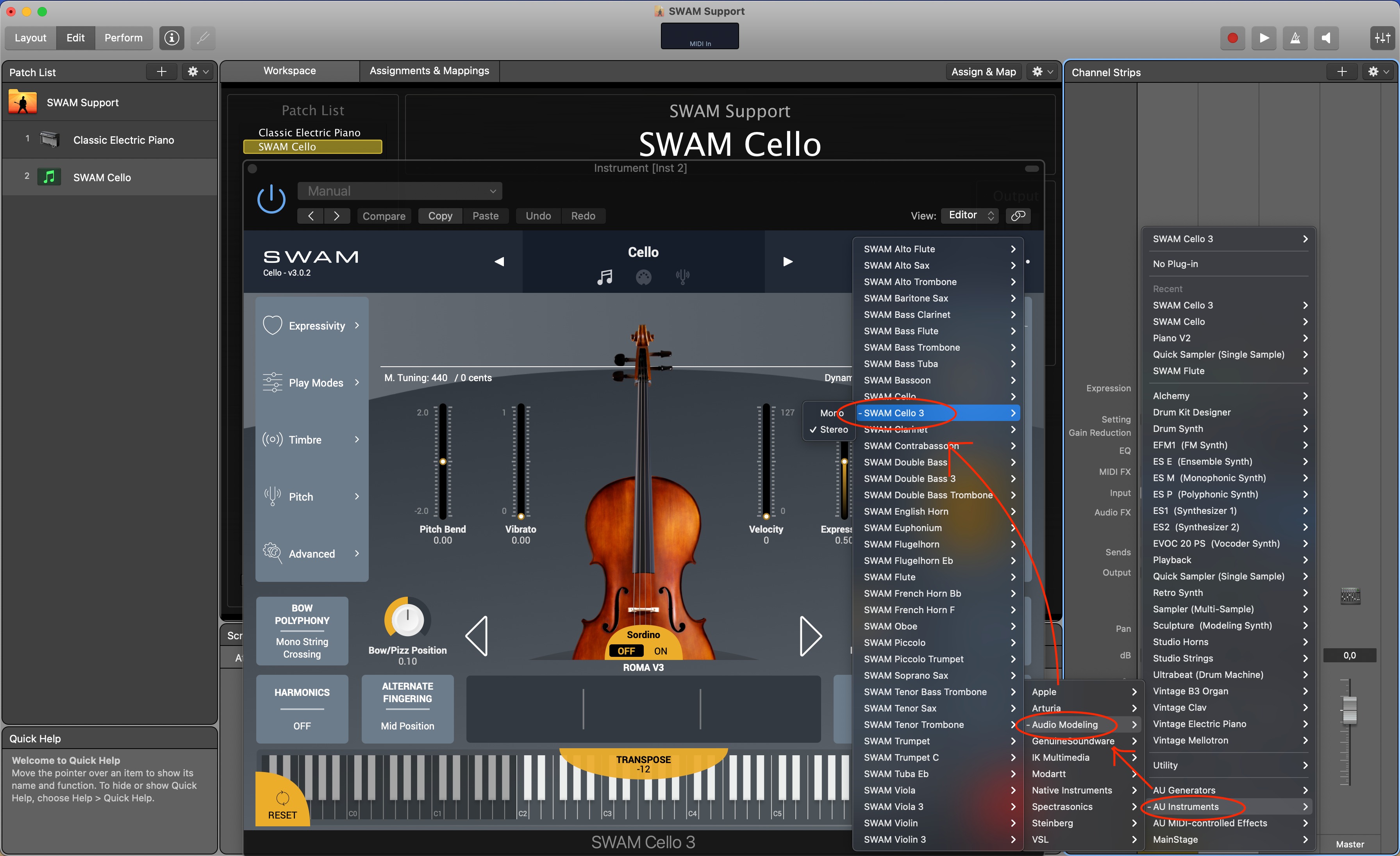The height and width of the screenshot is (856, 1400).
Task: Choose Audio Modeling manufacturer entry
Action: click(1083, 725)
